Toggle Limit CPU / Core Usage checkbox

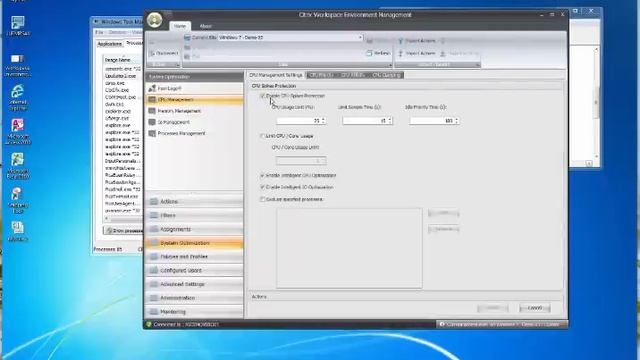262,136
